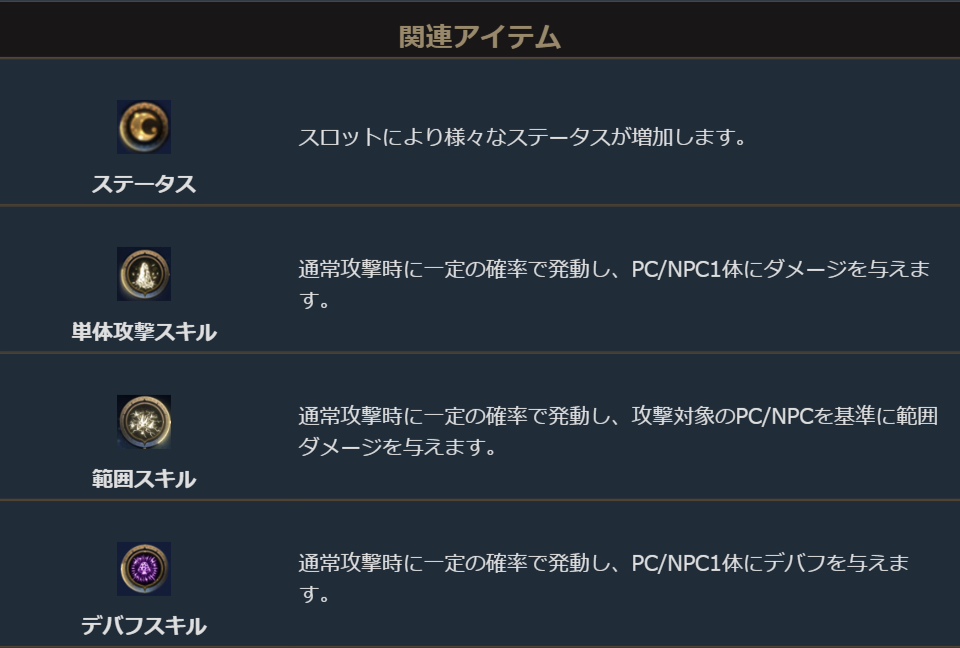Click the purple デバフスキル icon
This screenshot has height=648, width=960.
point(143,568)
